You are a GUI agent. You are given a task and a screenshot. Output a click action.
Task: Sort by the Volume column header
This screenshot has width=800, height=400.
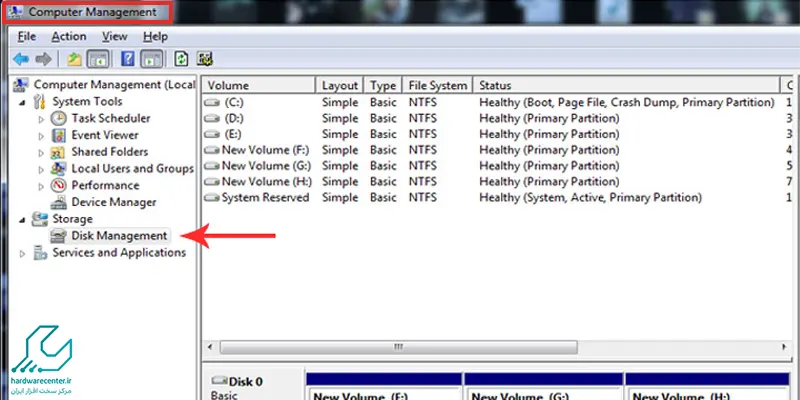click(259, 85)
